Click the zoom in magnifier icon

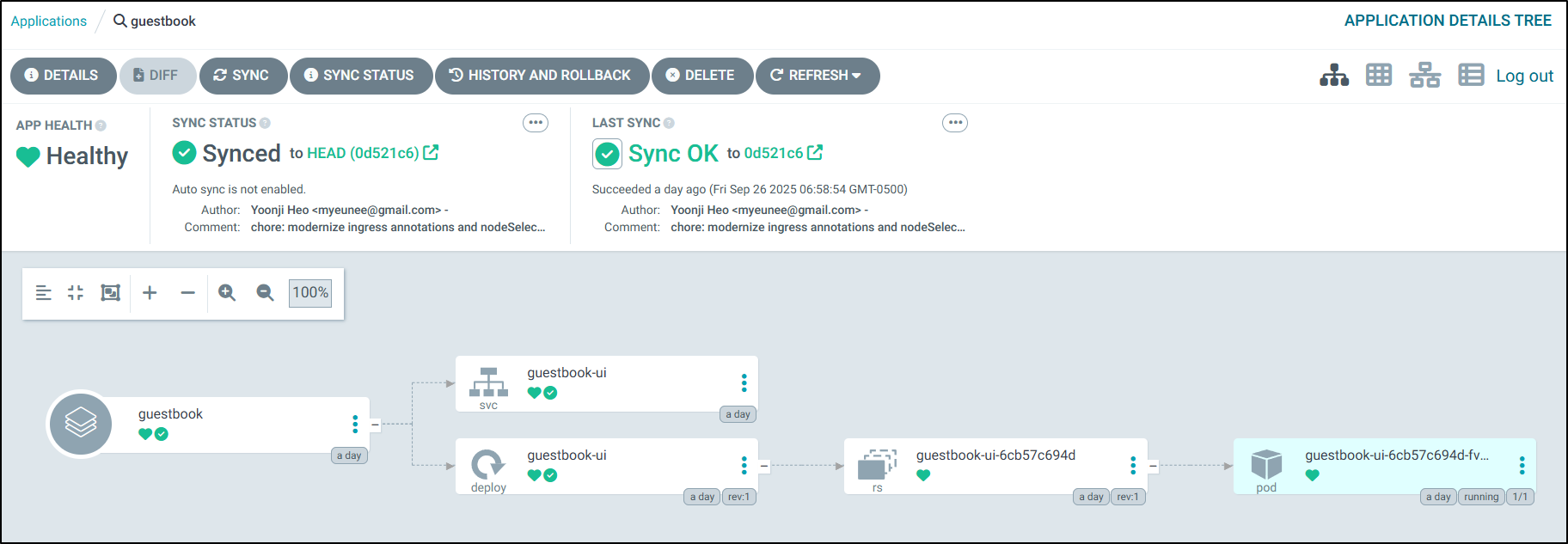click(x=227, y=293)
